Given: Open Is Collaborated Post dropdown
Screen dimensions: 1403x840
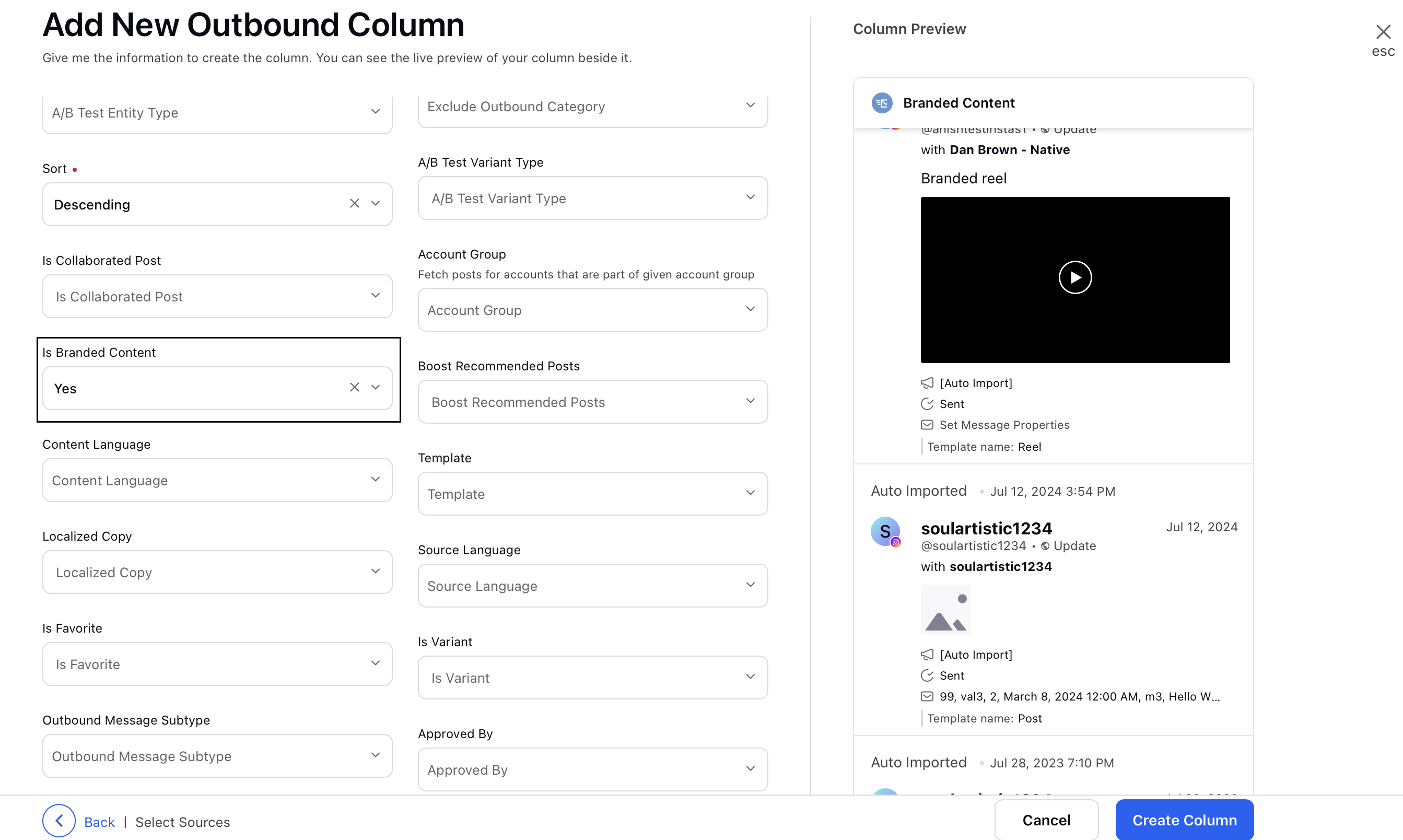Looking at the screenshot, I should point(217,297).
